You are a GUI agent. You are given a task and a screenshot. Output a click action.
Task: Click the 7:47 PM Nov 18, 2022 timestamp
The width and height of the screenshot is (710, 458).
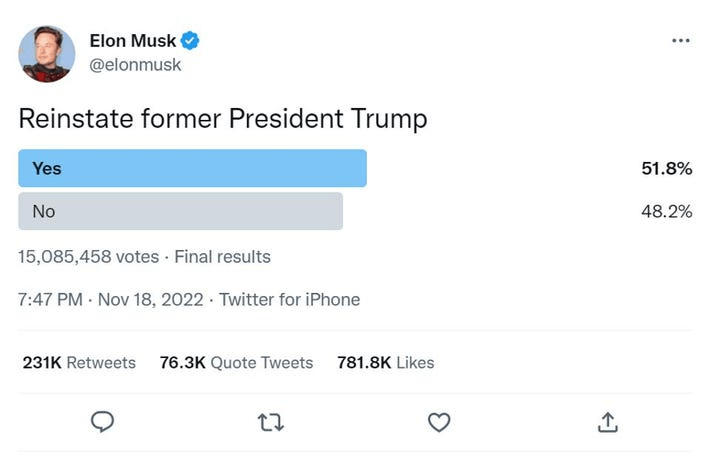click(110, 299)
